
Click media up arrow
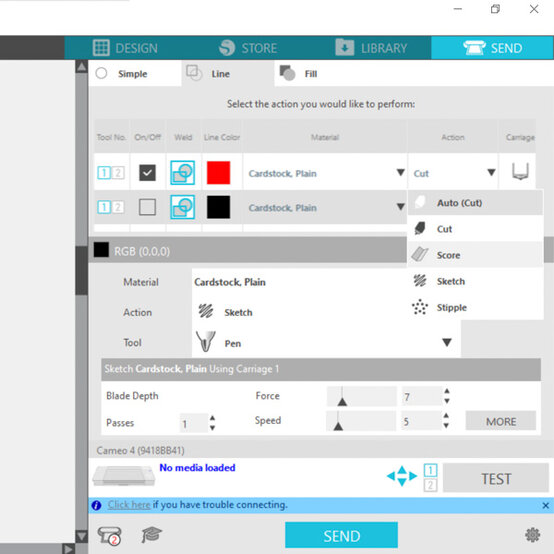click(402, 470)
